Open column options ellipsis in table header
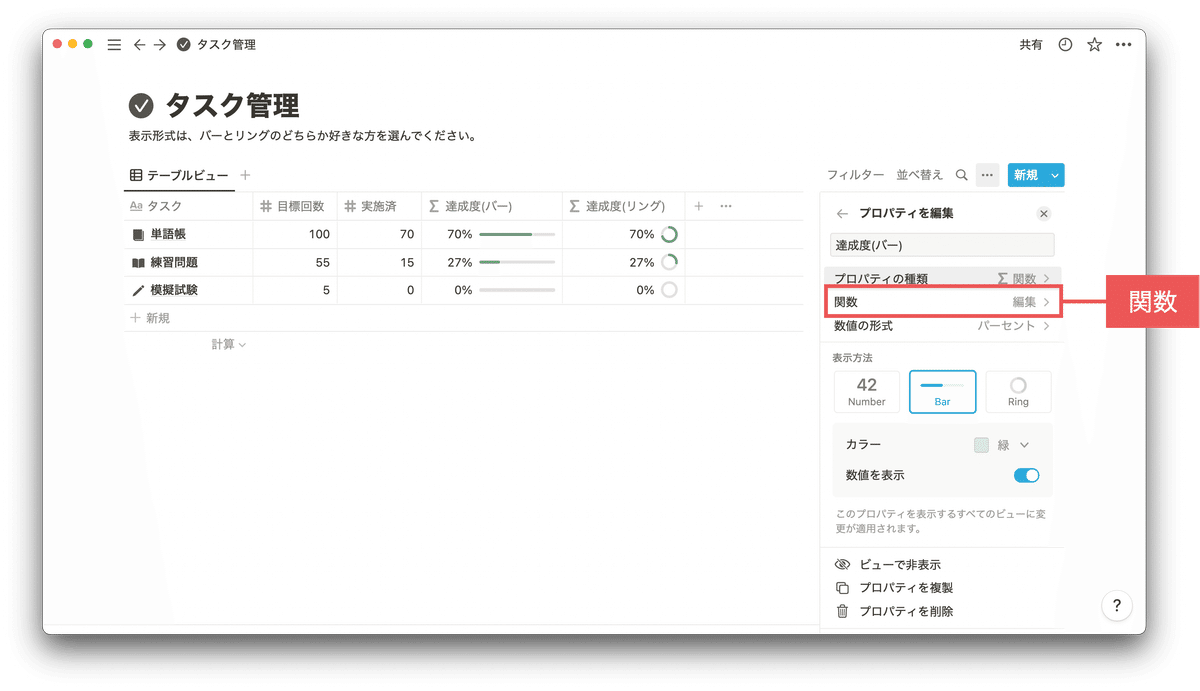 (x=726, y=206)
